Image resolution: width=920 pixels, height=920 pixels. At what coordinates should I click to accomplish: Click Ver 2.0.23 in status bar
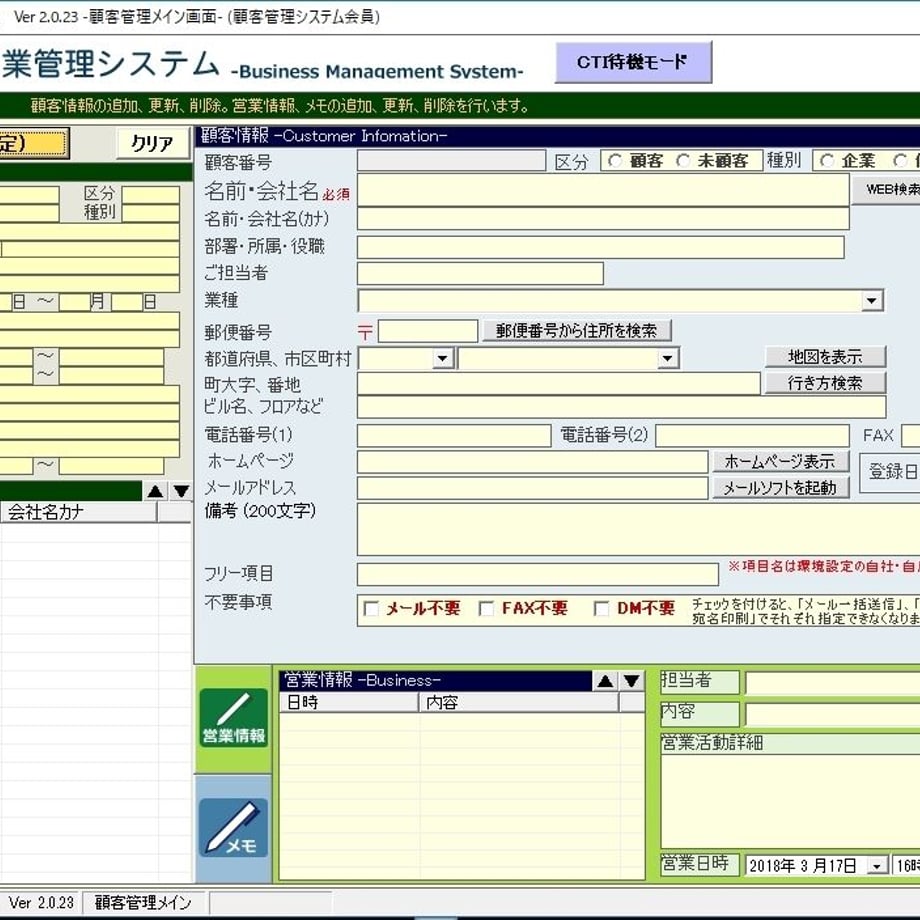pos(41,902)
